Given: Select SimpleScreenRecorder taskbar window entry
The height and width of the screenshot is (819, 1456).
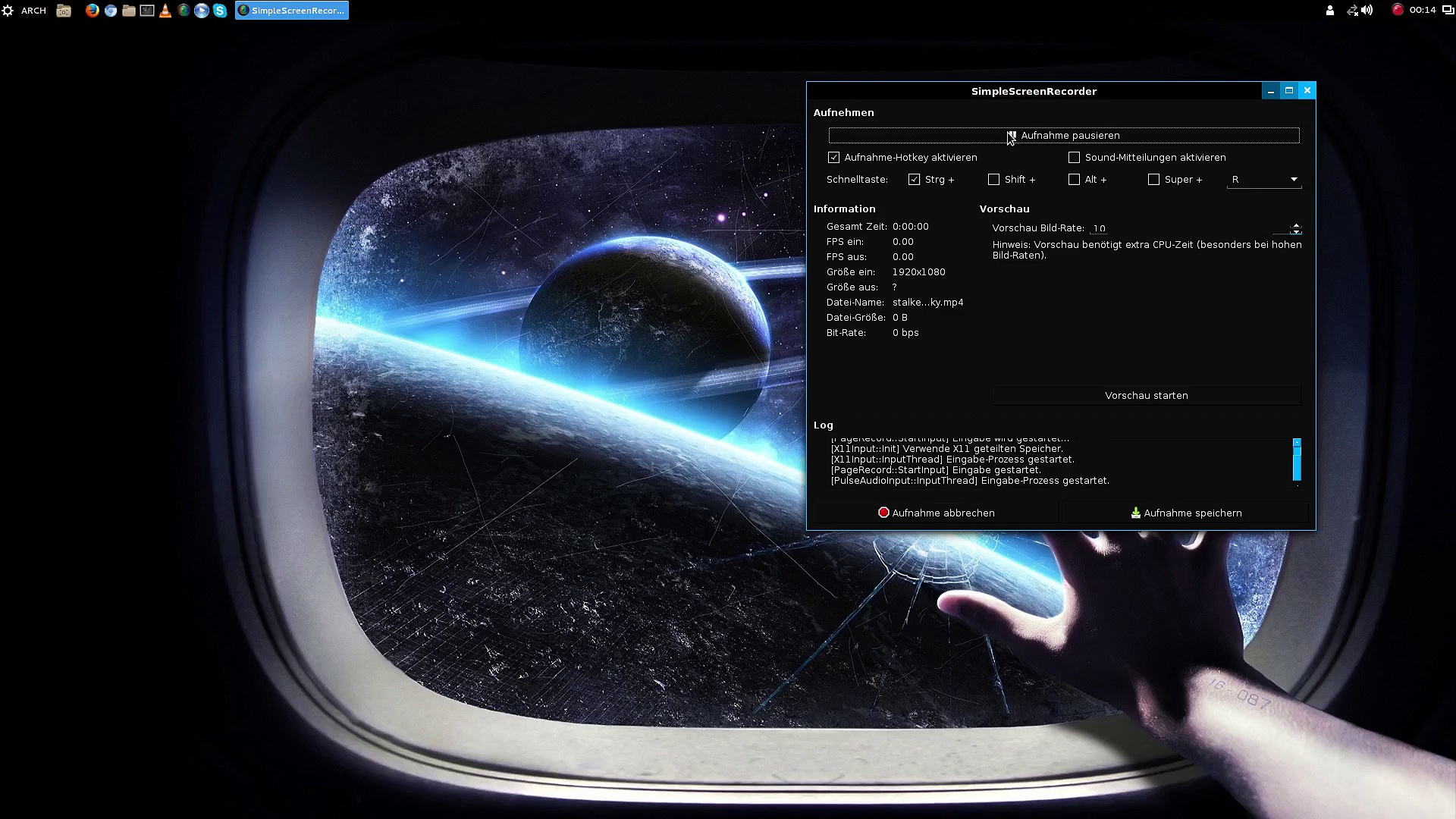Looking at the screenshot, I should [292, 11].
